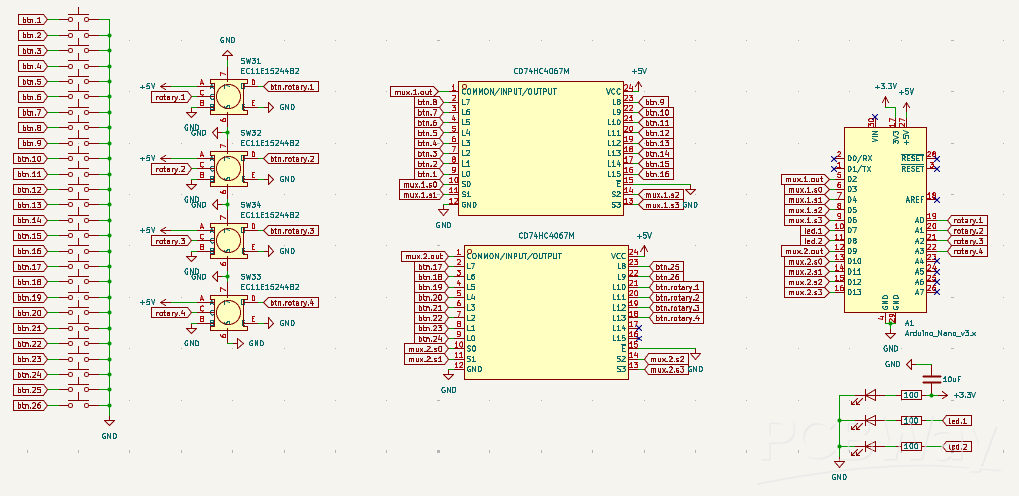Click btn.16 label on upper multiplexer
1019x496 pixels.
click(656, 174)
